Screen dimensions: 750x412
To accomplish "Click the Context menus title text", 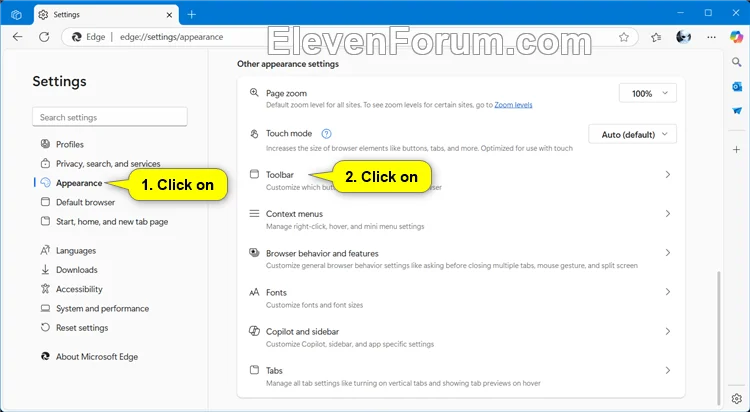I will pyautogui.click(x=294, y=214).
